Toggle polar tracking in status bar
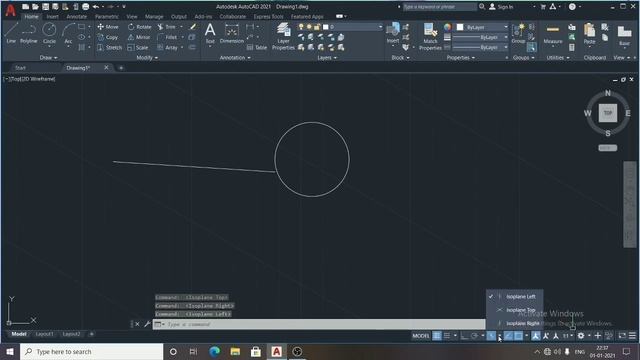This screenshot has width=640, height=360. point(474,336)
